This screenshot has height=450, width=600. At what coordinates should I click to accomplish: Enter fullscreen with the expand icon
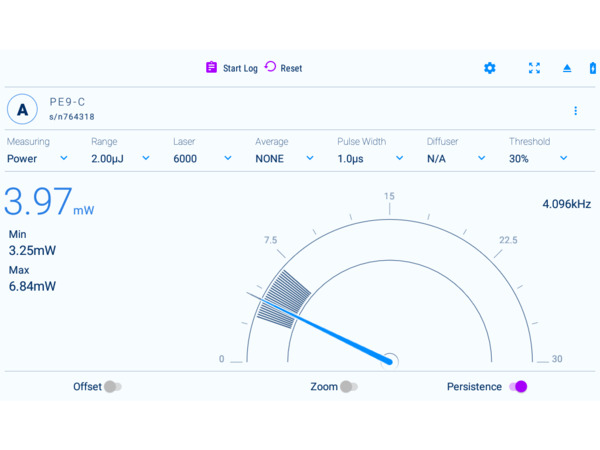[534, 68]
